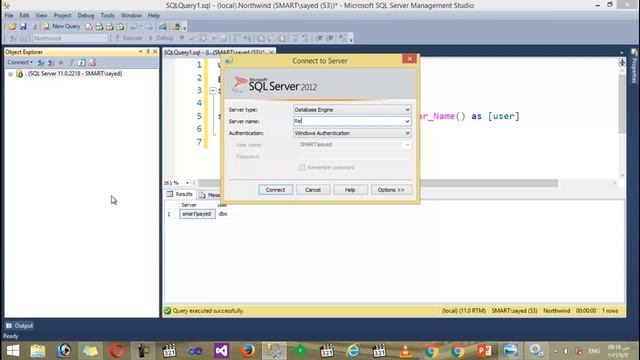
Task: Toggle the Remember password checkbox
Action: (x=302, y=167)
